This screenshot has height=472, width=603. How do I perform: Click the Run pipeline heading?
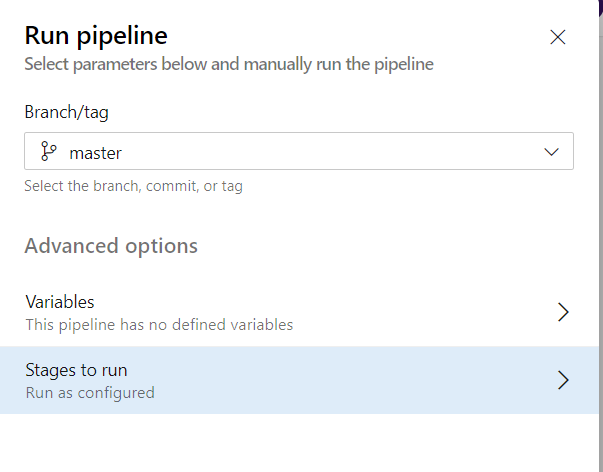pos(95,36)
